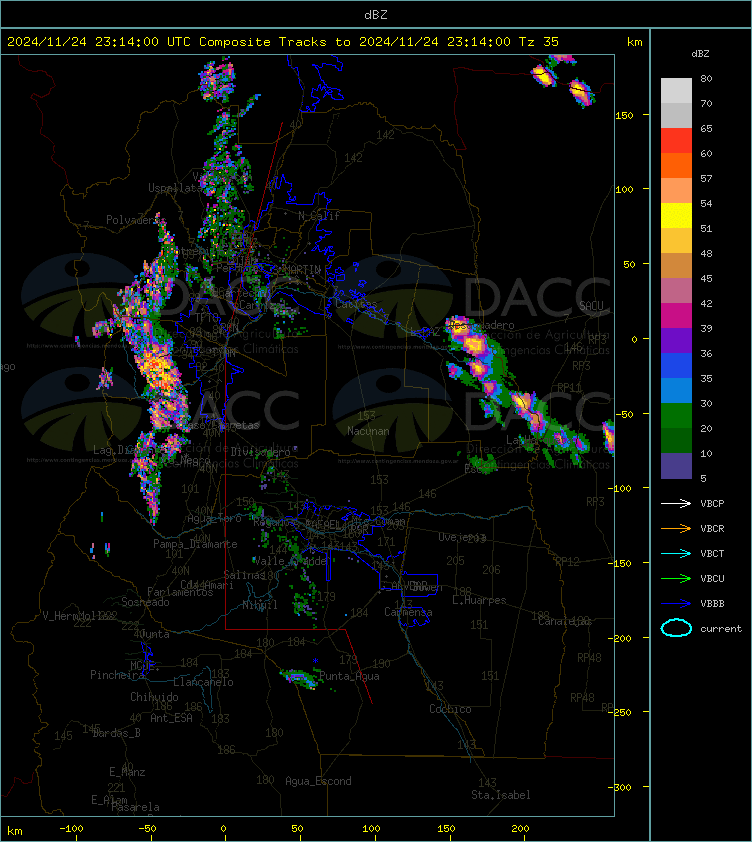Pick the magenta swatch between 42 and 39

coord(676,315)
